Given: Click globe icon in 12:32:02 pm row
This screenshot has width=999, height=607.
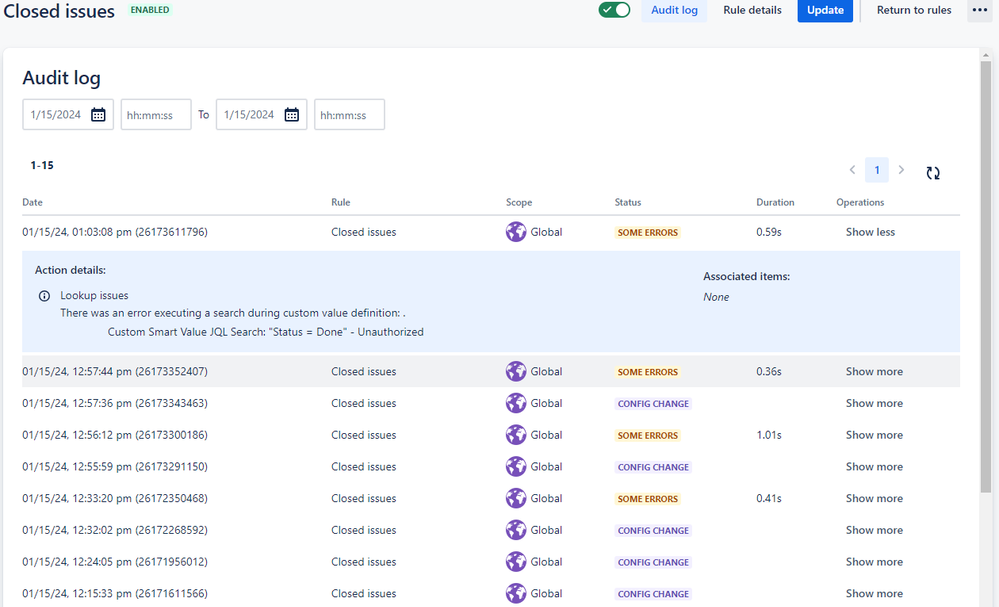Looking at the screenshot, I should pyautogui.click(x=516, y=530).
